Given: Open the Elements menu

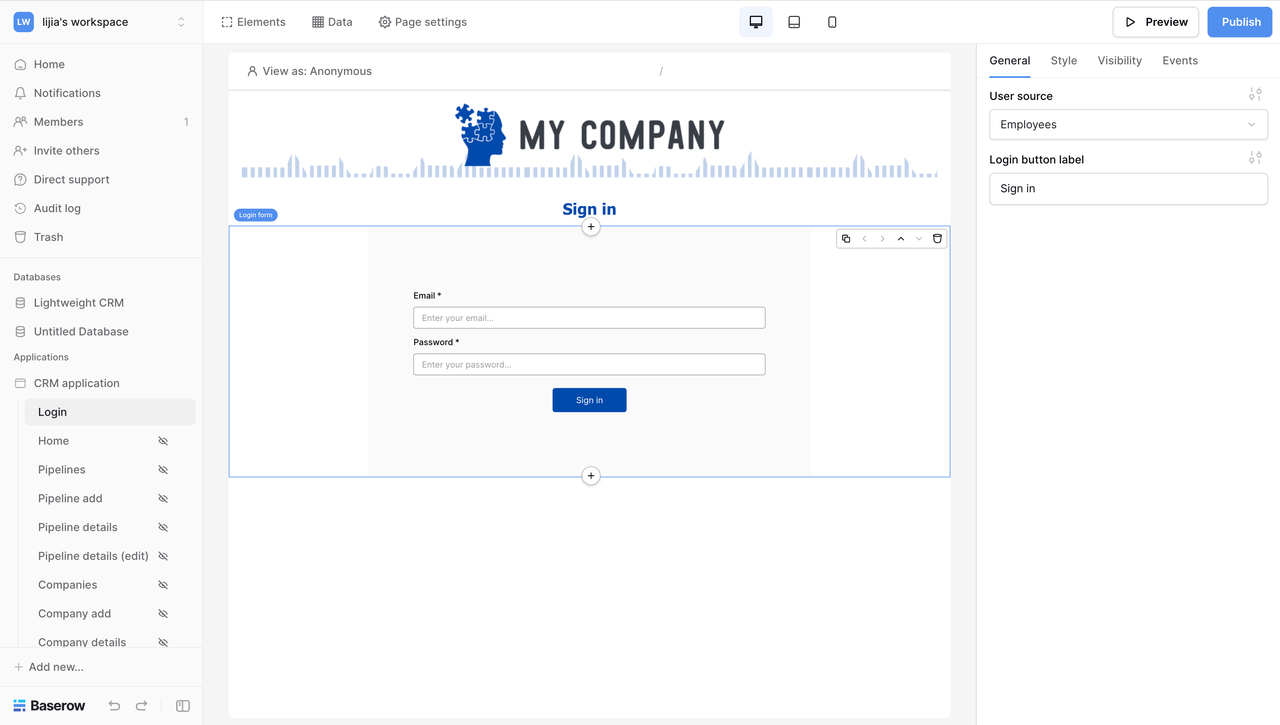Looking at the screenshot, I should click(253, 22).
